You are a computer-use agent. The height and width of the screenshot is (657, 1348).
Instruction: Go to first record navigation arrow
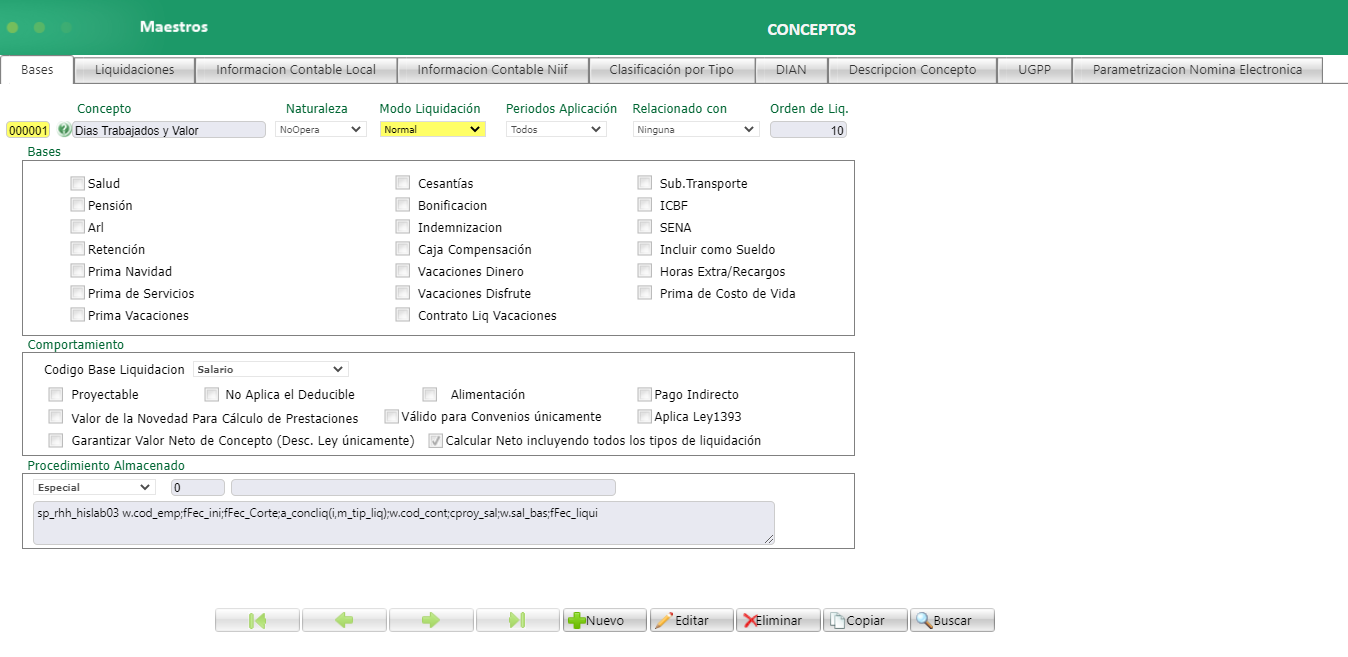coord(257,620)
